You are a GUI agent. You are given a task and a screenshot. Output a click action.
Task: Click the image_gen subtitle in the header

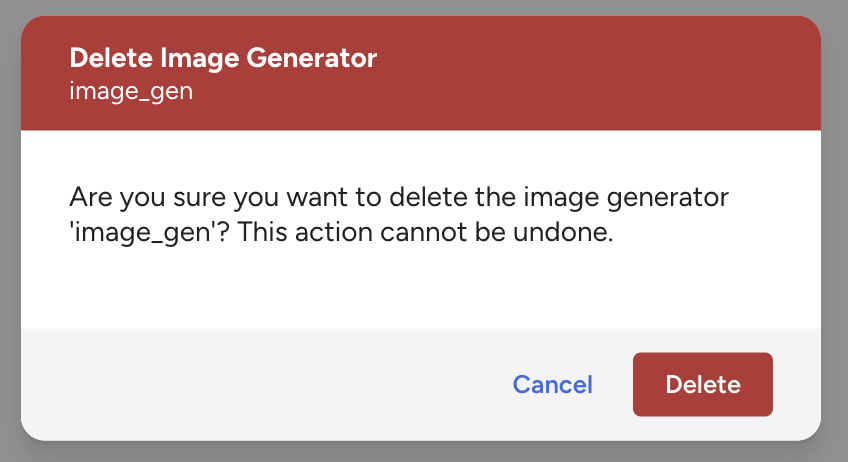coord(131,92)
